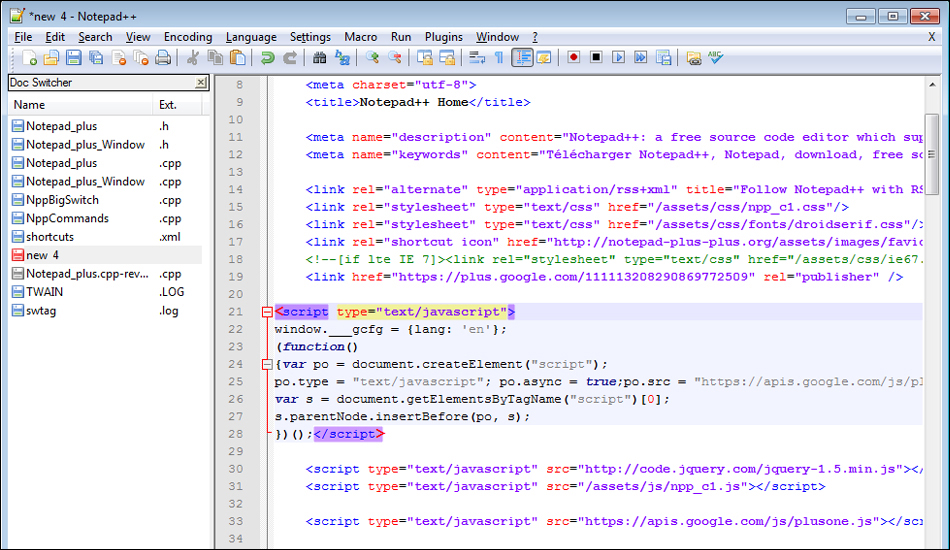Screen dimensions: 950x550
Task: Switch to Notepad_plus_Window .cpp document
Action: click(105, 182)
